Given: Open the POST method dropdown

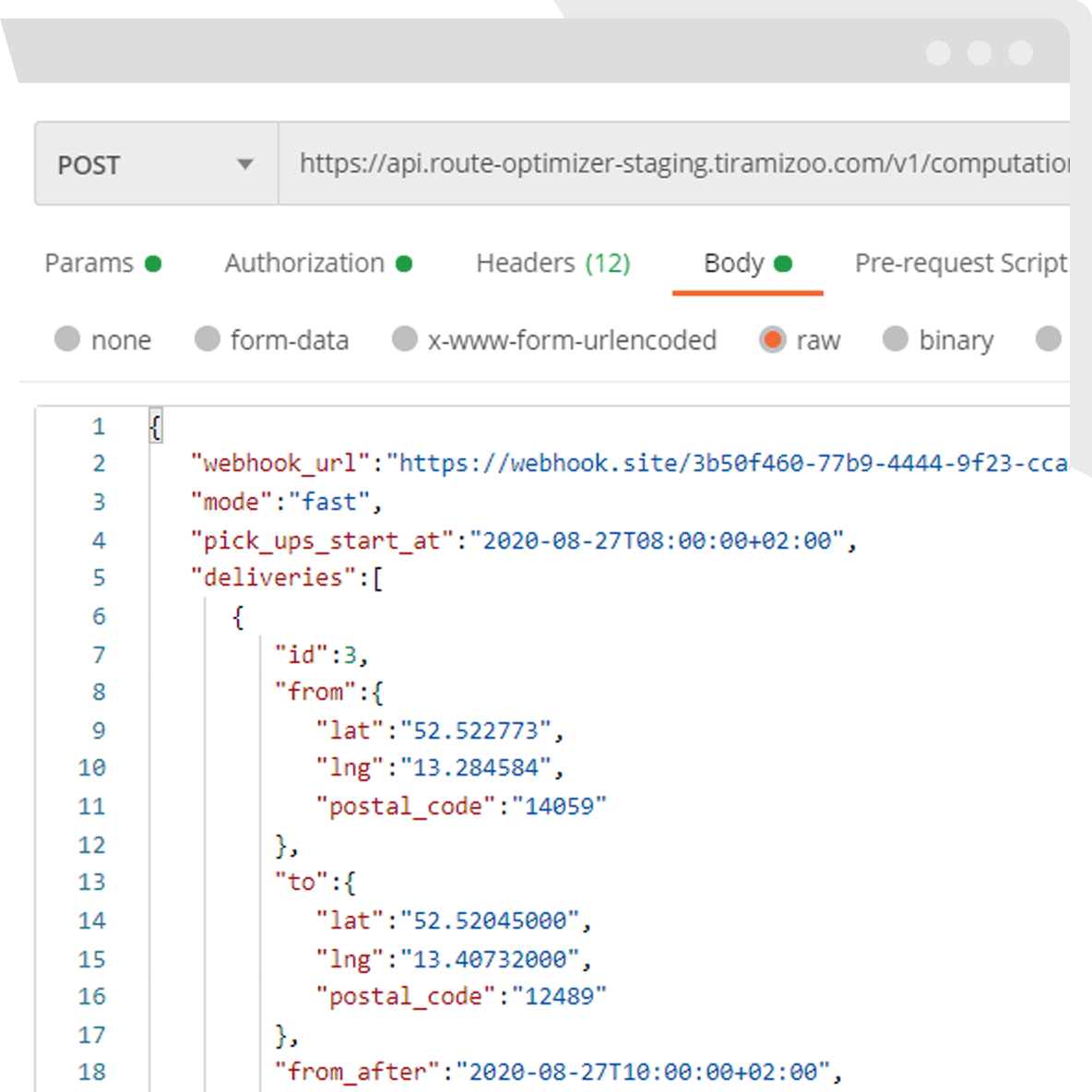Looking at the screenshot, I should [155, 164].
